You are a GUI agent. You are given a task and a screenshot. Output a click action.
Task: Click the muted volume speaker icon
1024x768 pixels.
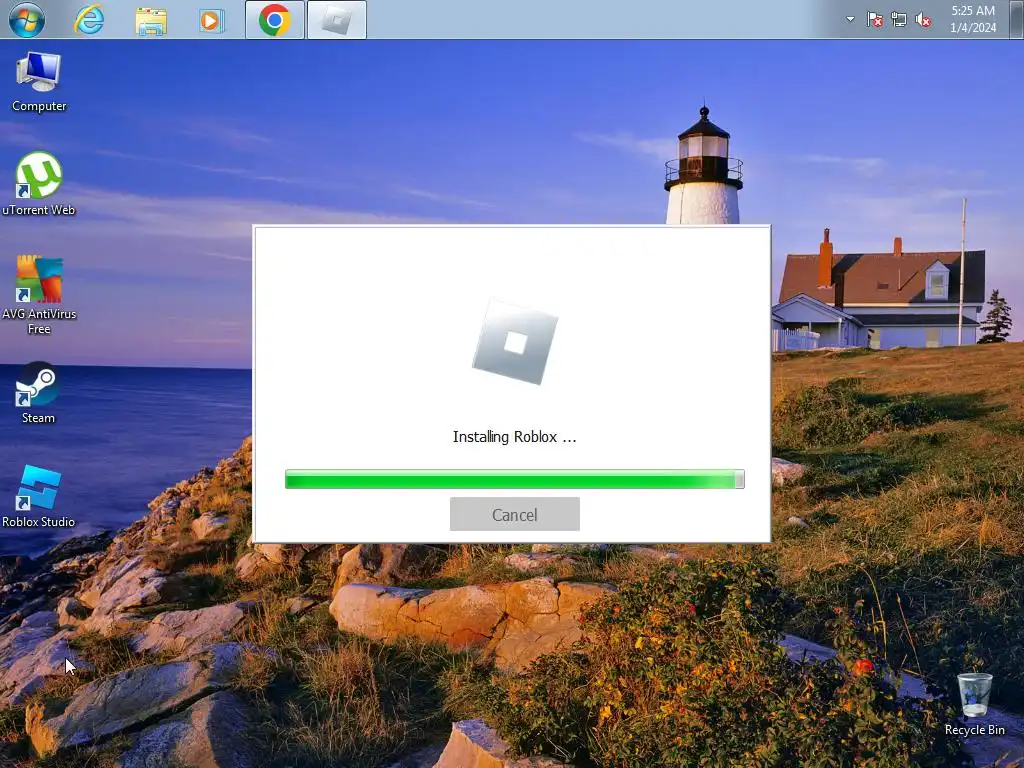click(x=923, y=20)
